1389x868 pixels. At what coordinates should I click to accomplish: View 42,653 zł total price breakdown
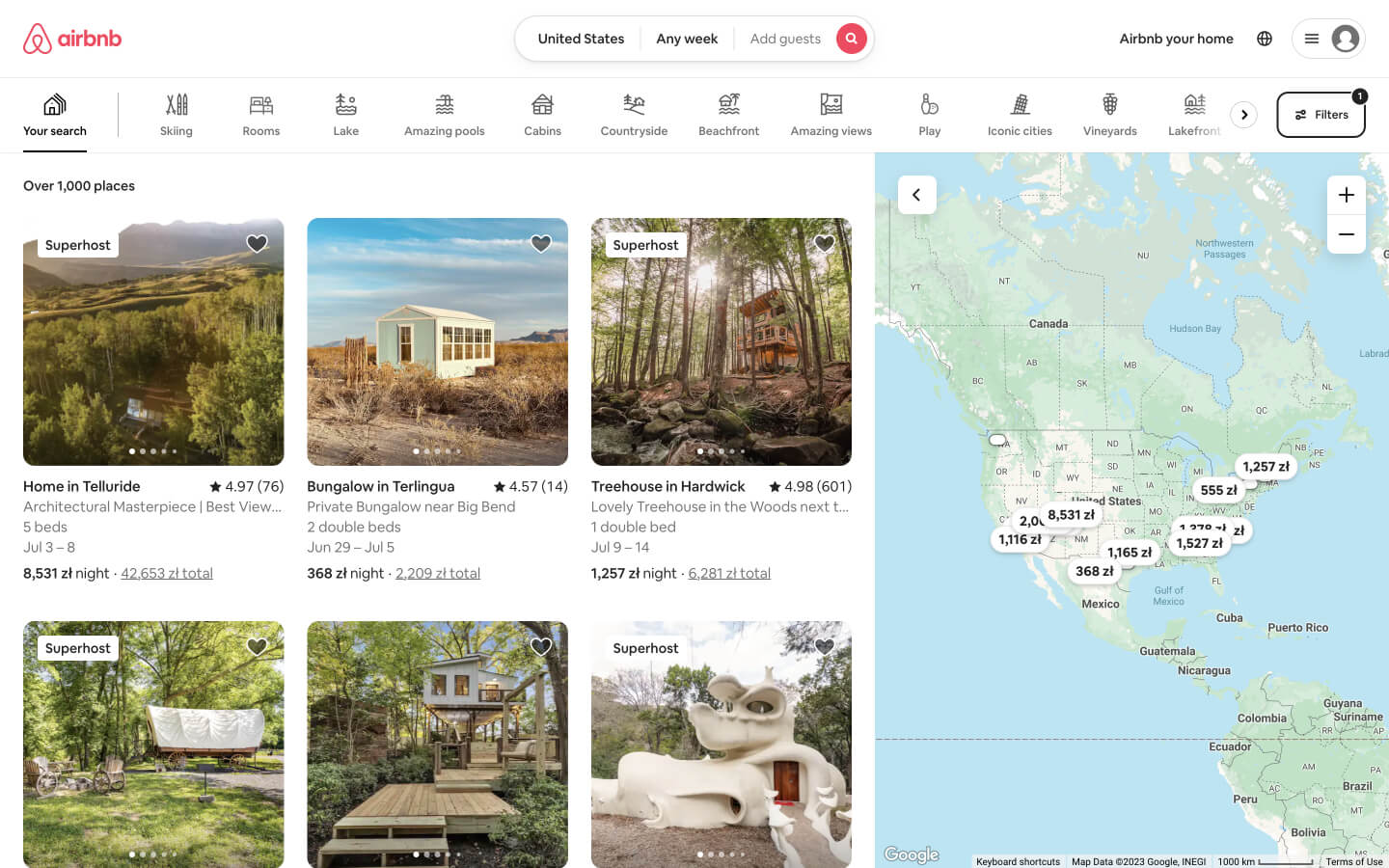166,572
